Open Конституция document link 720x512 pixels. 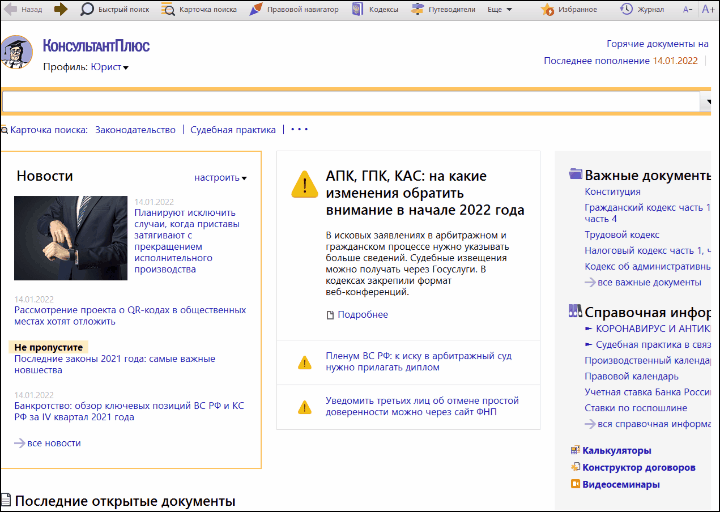612,191
